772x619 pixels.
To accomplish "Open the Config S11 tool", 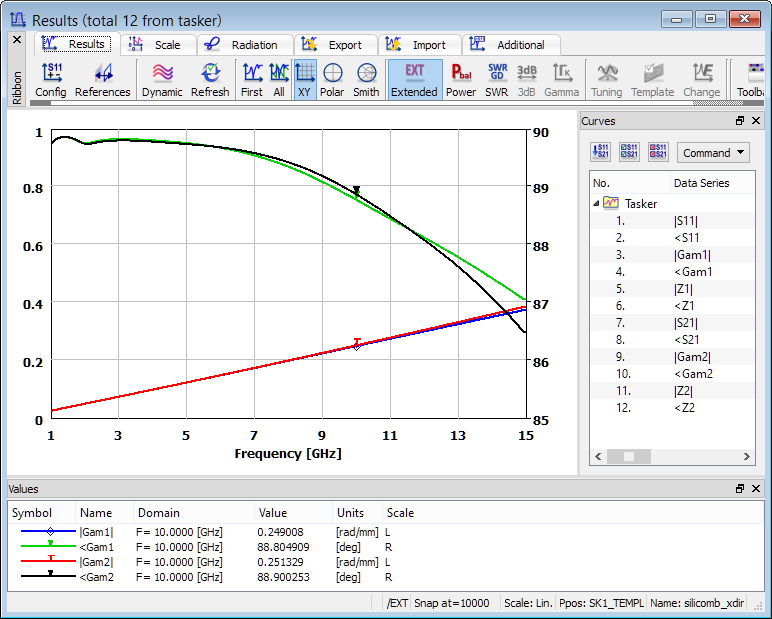I will [x=50, y=79].
